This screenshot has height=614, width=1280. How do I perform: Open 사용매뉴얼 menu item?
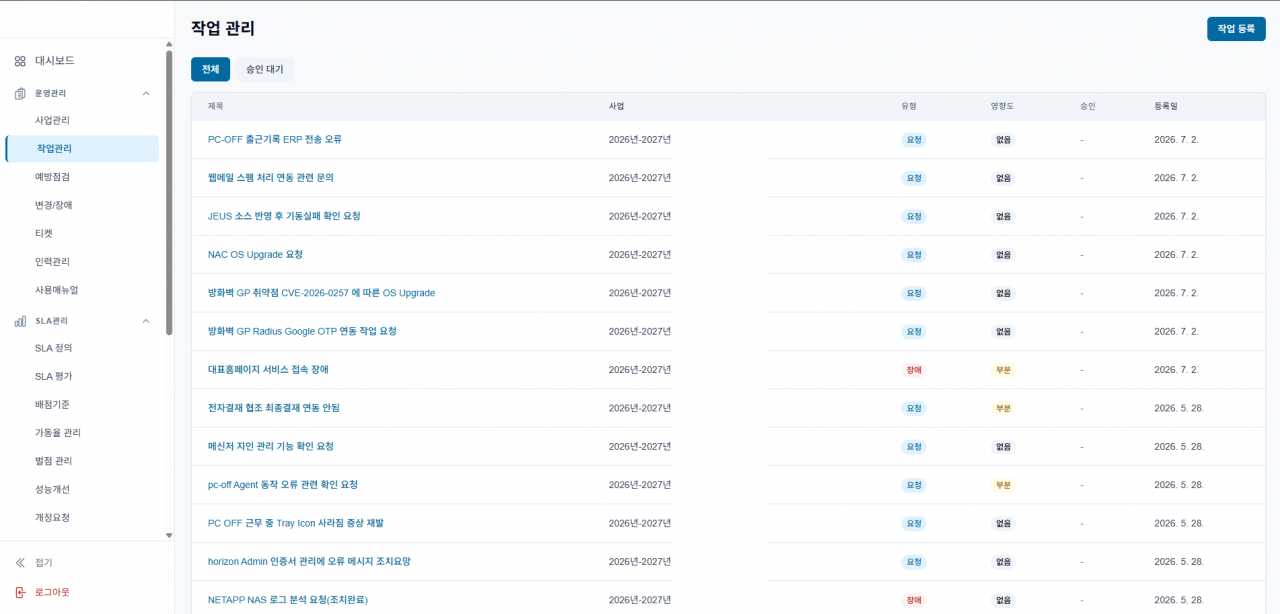(56, 289)
